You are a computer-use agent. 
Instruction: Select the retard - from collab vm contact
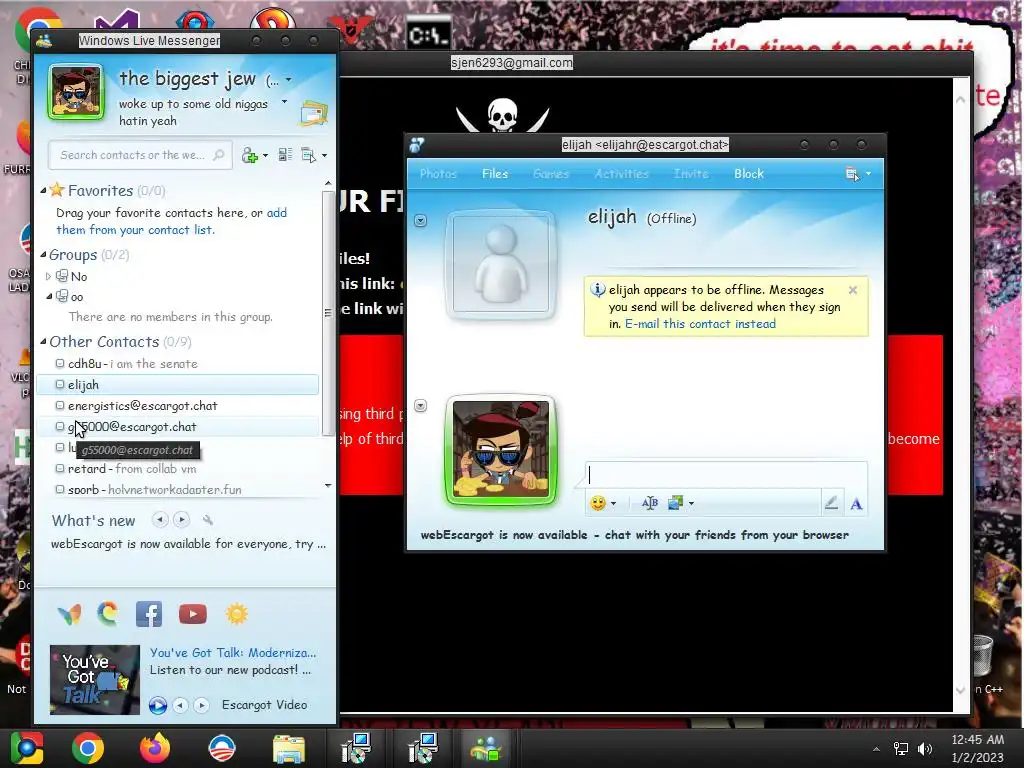178,469
